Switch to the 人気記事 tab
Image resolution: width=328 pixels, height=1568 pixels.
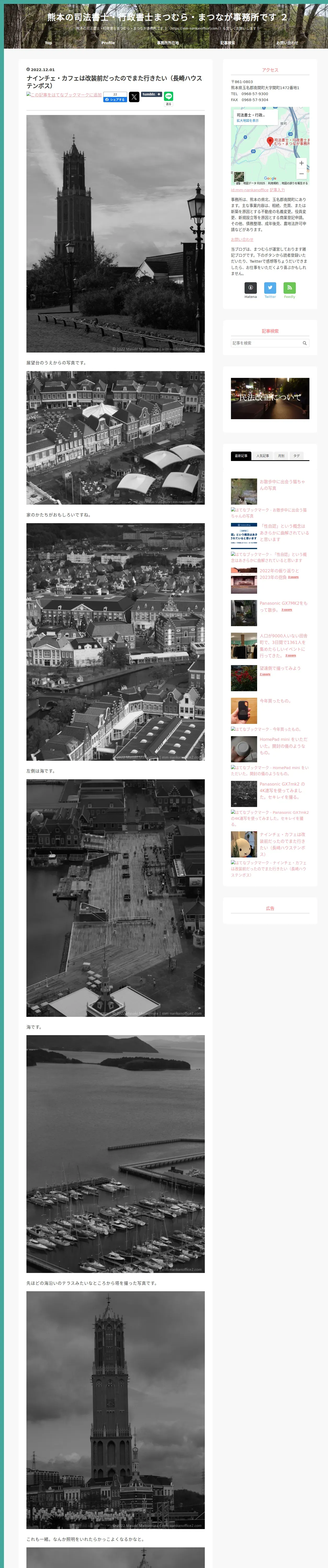pos(263,456)
